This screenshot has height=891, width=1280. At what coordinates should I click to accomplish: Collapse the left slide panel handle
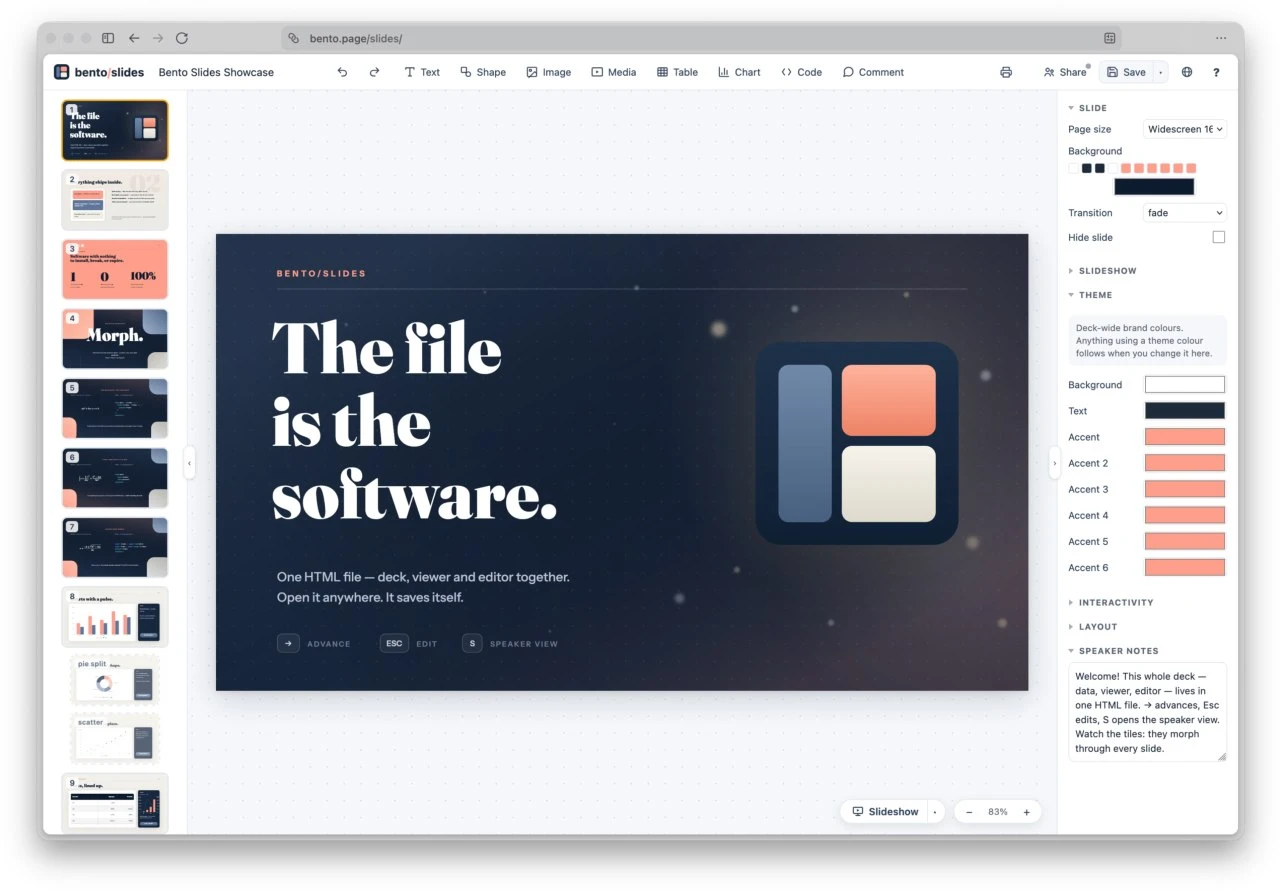[x=189, y=462]
